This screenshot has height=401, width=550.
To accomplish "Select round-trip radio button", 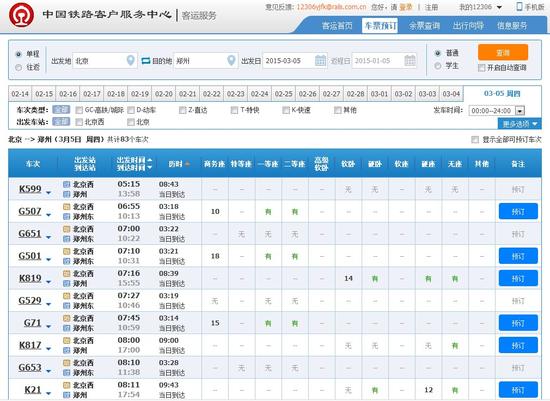I will 19,67.
